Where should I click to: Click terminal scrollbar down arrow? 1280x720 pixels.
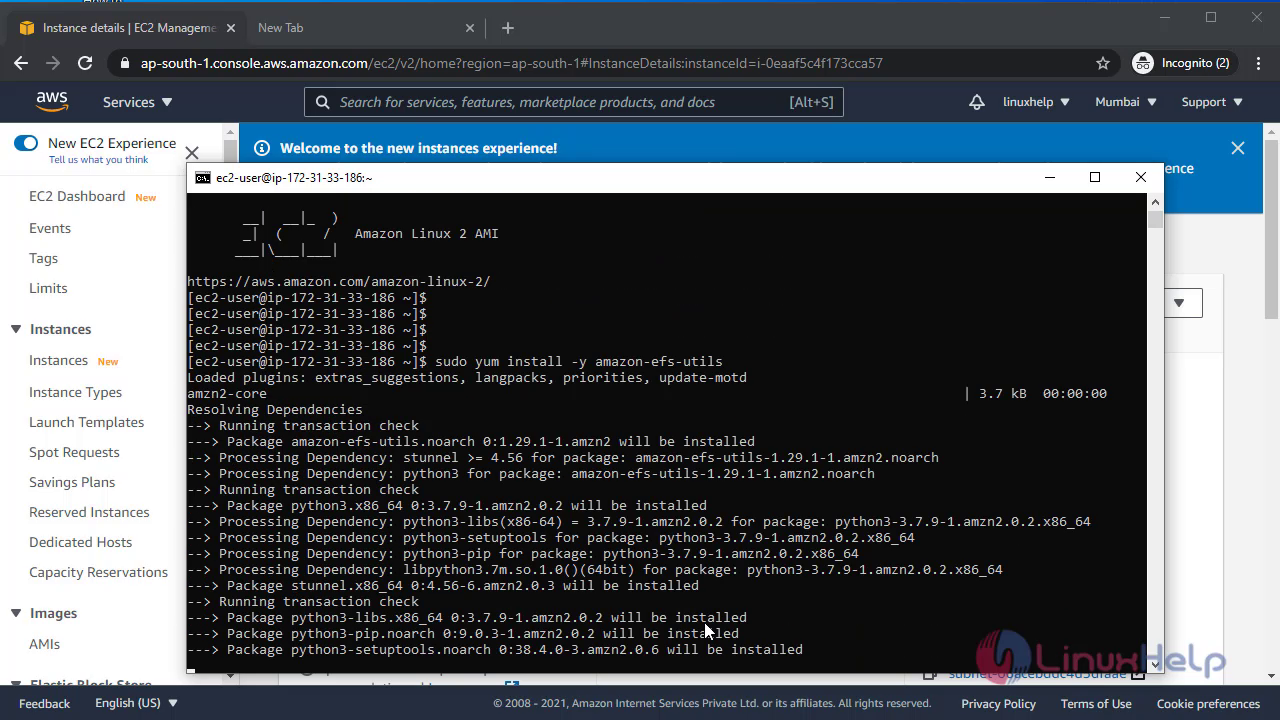[x=1155, y=664]
